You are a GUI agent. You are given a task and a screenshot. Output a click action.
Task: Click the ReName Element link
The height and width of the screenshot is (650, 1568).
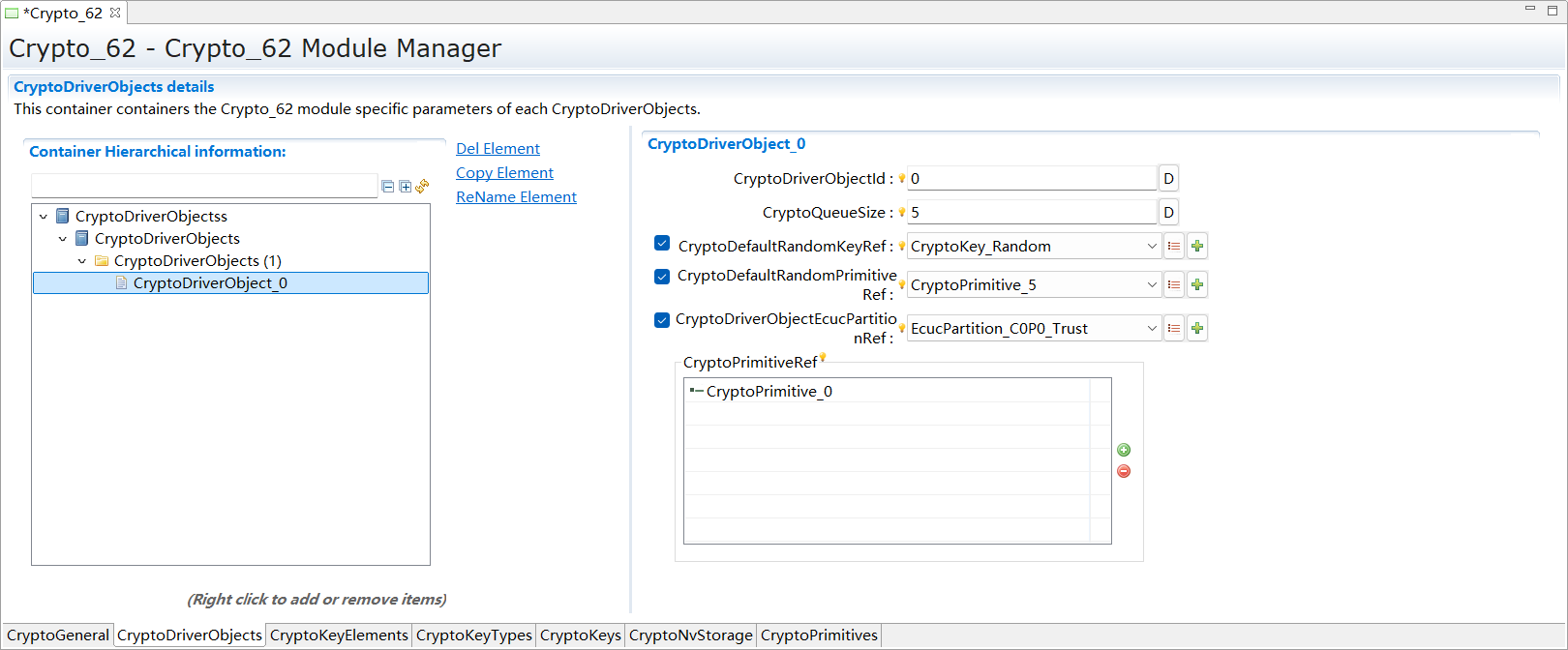point(516,197)
